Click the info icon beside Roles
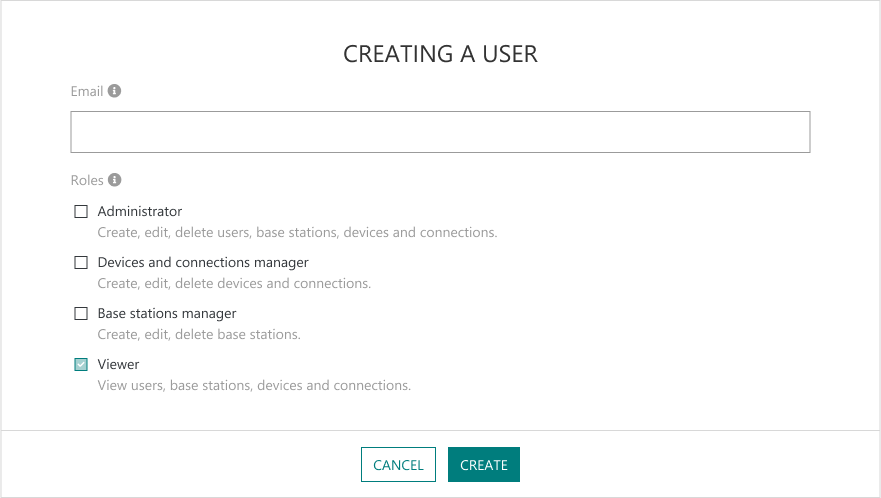This screenshot has width=881, height=498. 114,181
